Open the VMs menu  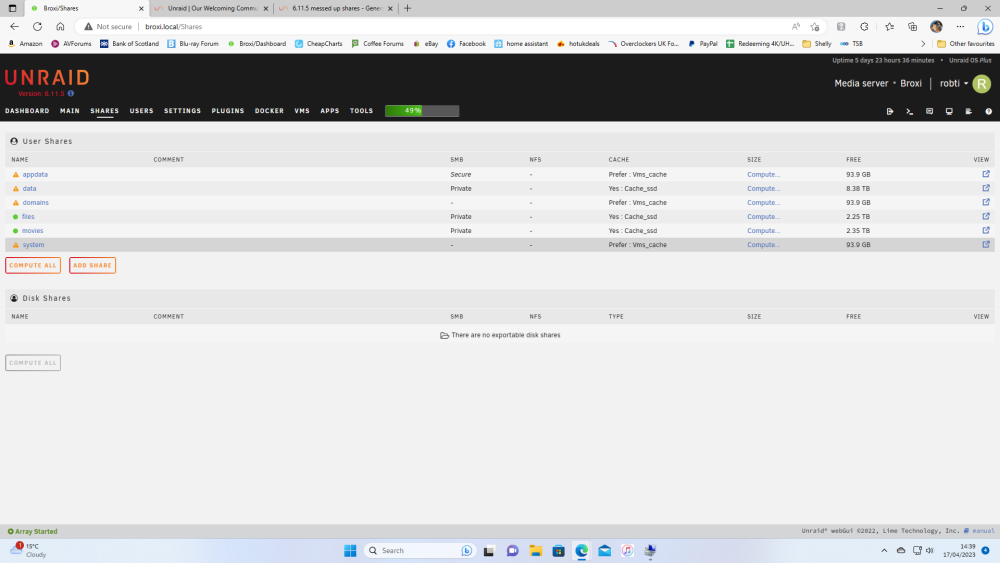click(x=302, y=111)
